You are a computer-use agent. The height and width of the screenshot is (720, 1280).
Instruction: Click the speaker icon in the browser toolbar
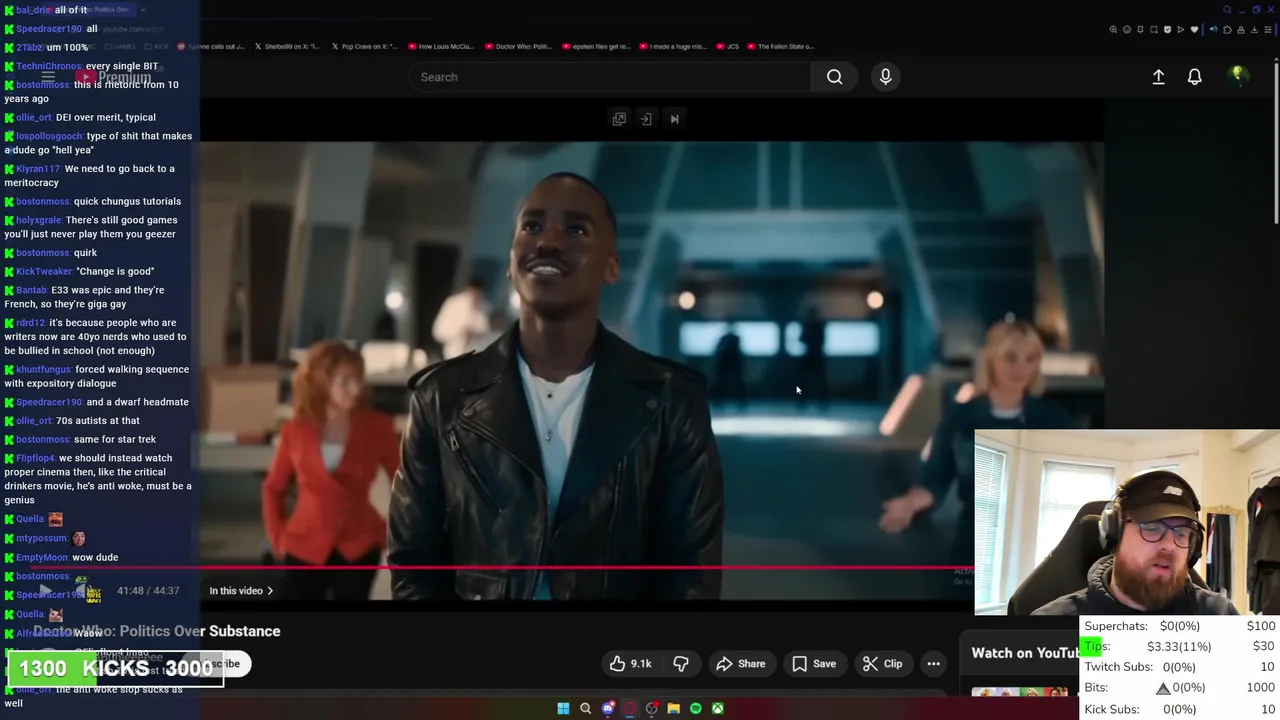pos(1214,29)
